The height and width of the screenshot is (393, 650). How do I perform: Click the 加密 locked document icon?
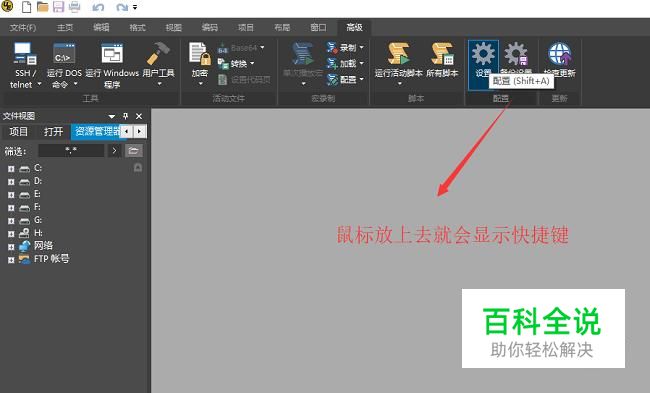[199, 54]
